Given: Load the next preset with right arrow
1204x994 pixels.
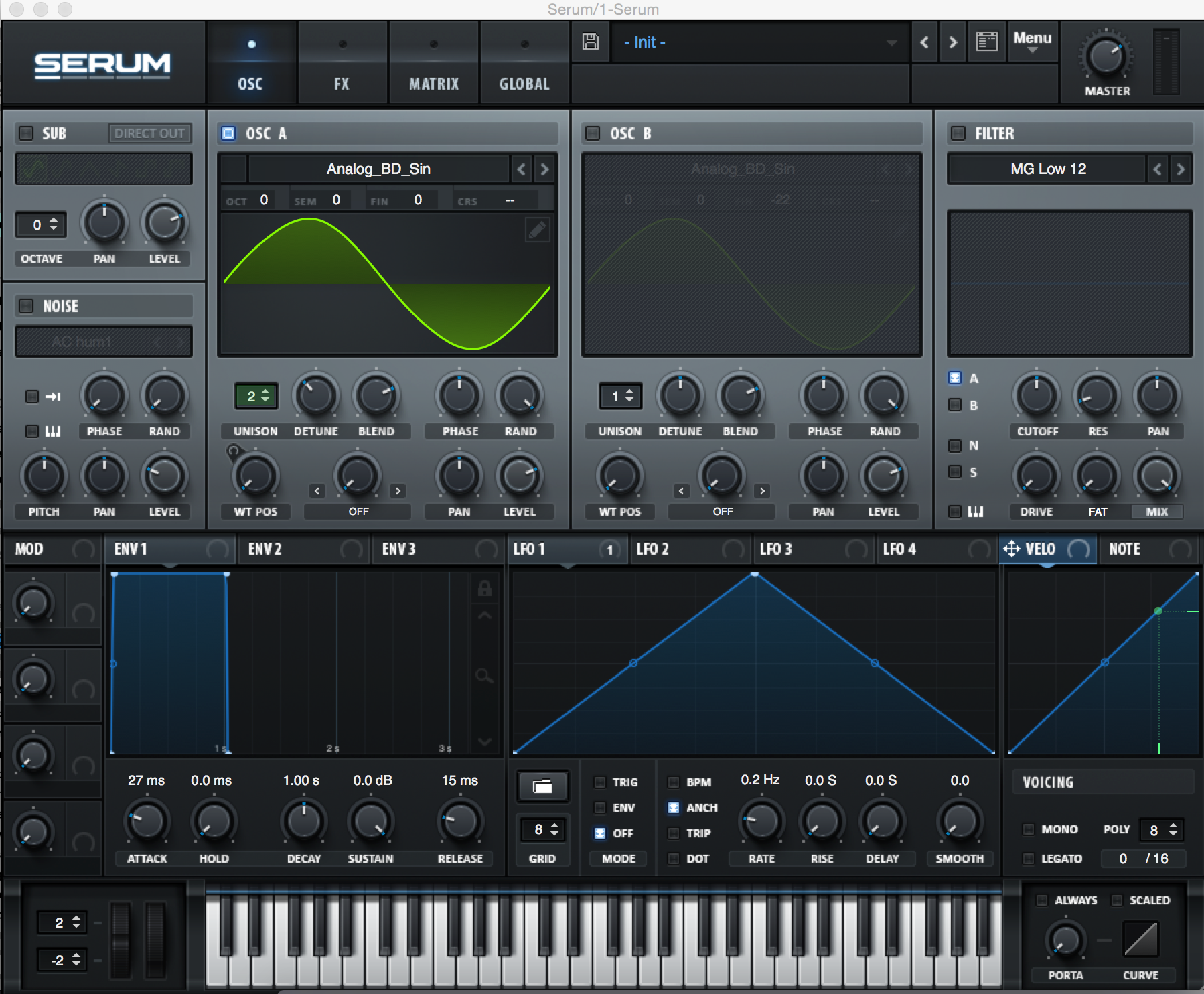Looking at the screenshot, I should coord(953,42).
